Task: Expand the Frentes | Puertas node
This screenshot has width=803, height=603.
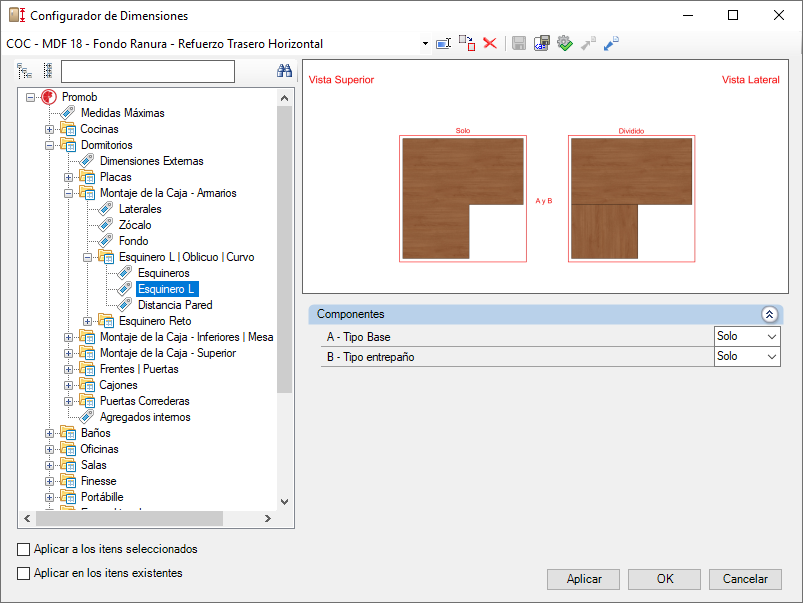Action: [x=69, y=369]
